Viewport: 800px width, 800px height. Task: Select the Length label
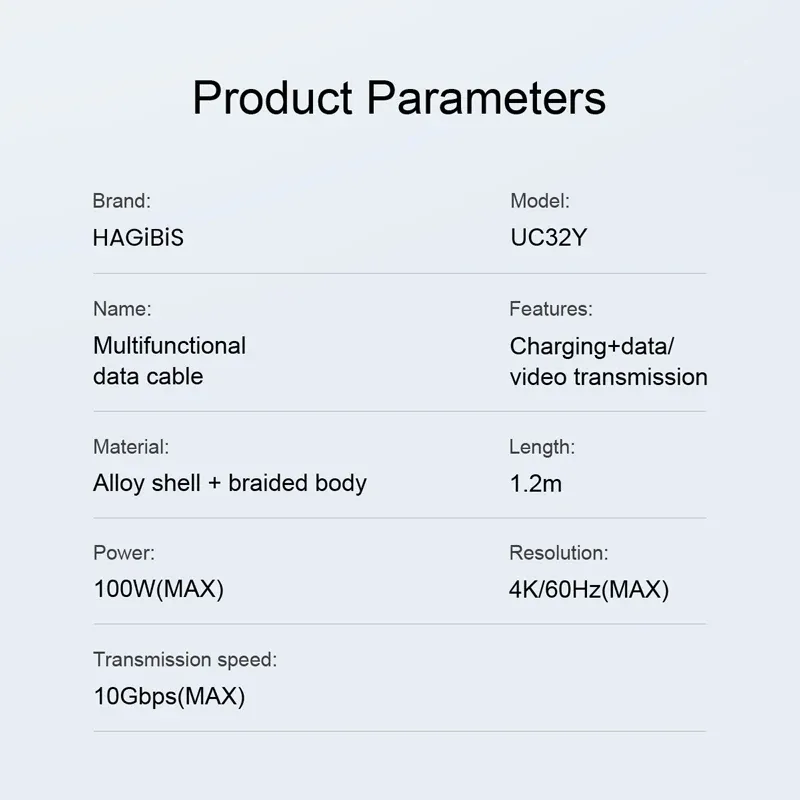542,447
